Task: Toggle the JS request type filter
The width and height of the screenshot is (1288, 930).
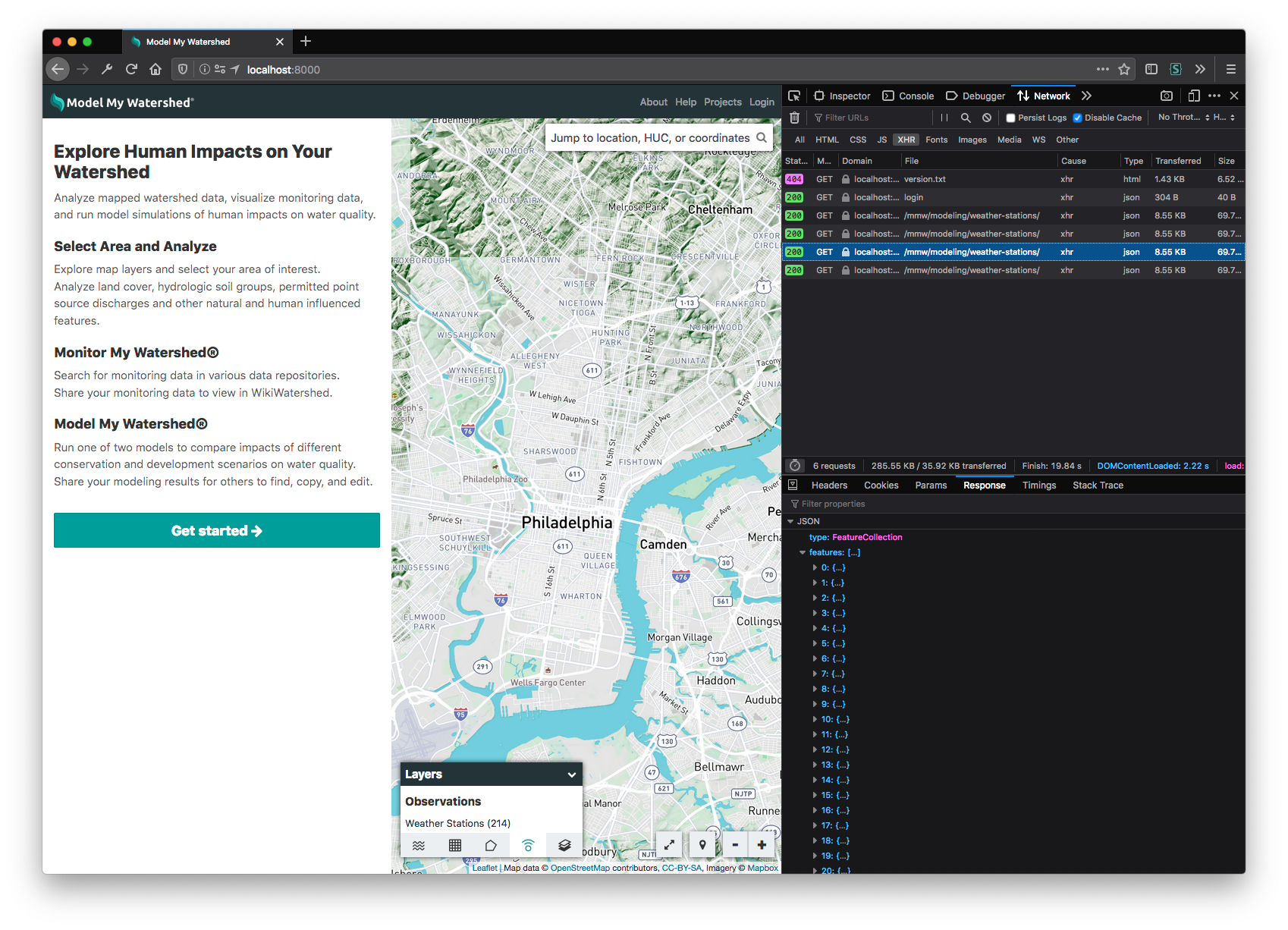Action: 882,140
